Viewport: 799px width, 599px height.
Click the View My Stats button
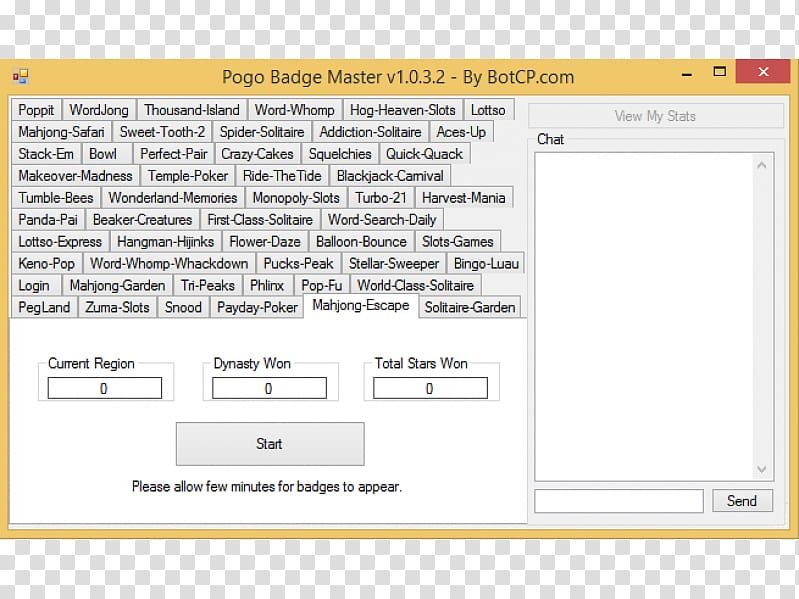tap(655, 116)
